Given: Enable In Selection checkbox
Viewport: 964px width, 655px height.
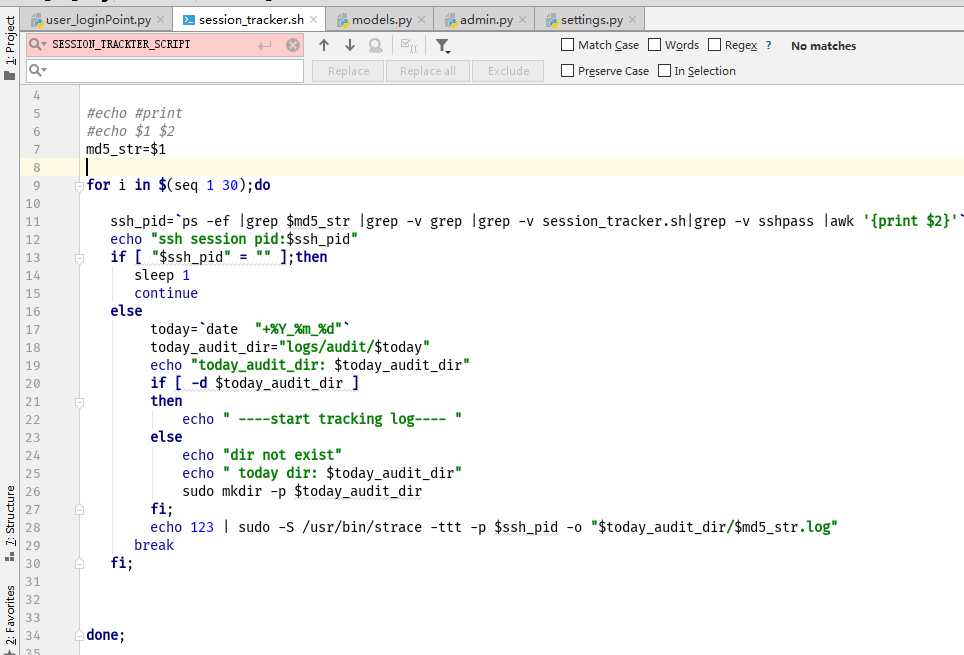Looking at the screenshot, I should pyautogui.click(x=664, y=71).
